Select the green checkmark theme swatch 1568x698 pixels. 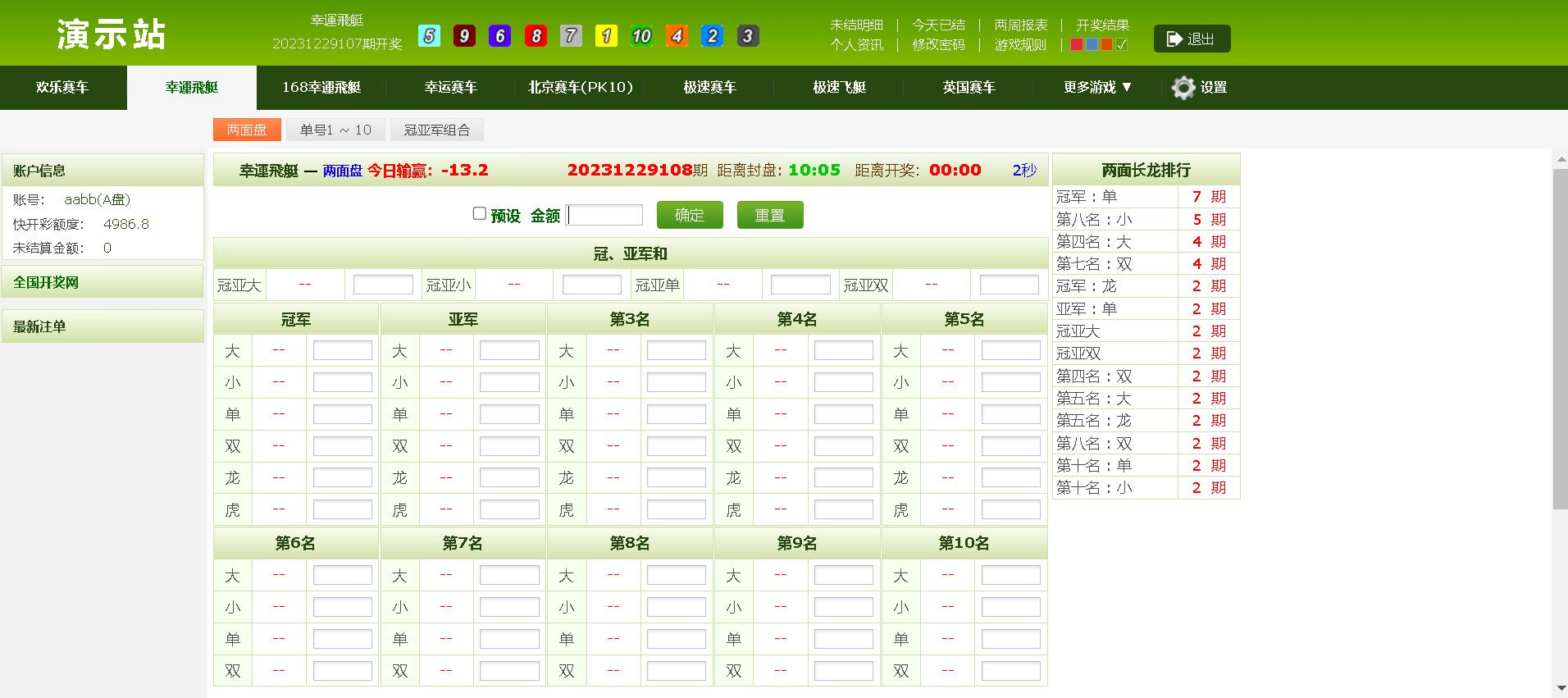click(1122, 44)
